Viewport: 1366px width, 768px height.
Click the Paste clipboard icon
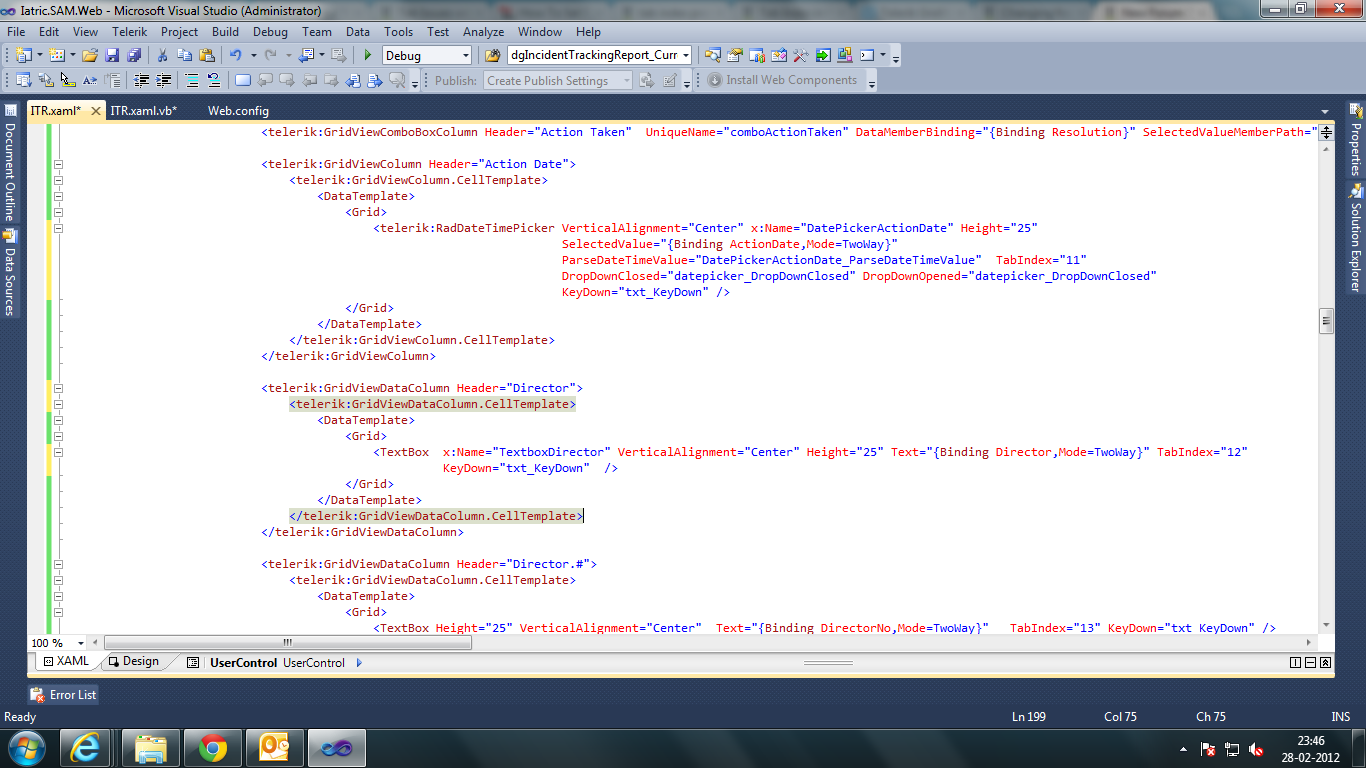207,55
